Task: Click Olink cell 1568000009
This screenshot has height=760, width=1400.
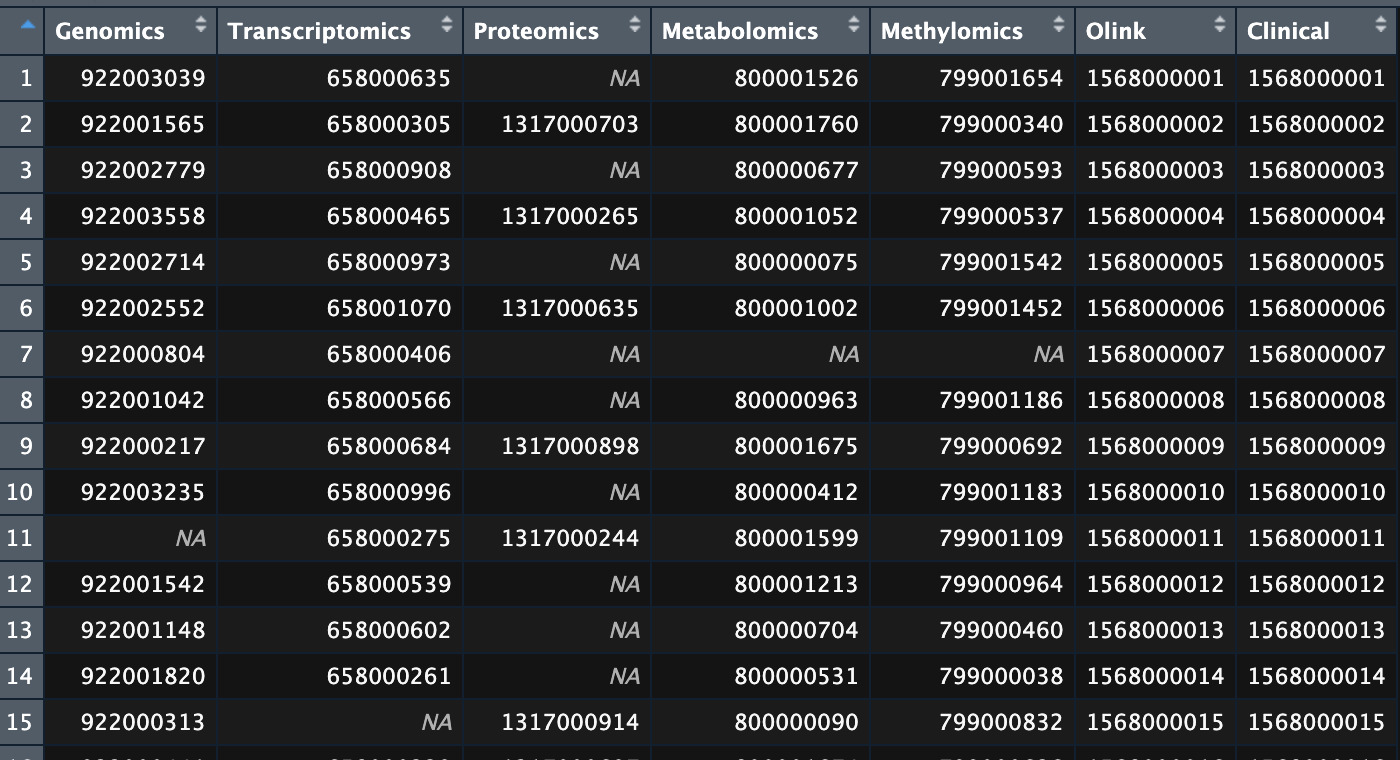Action: click(x=1155, y=446)
